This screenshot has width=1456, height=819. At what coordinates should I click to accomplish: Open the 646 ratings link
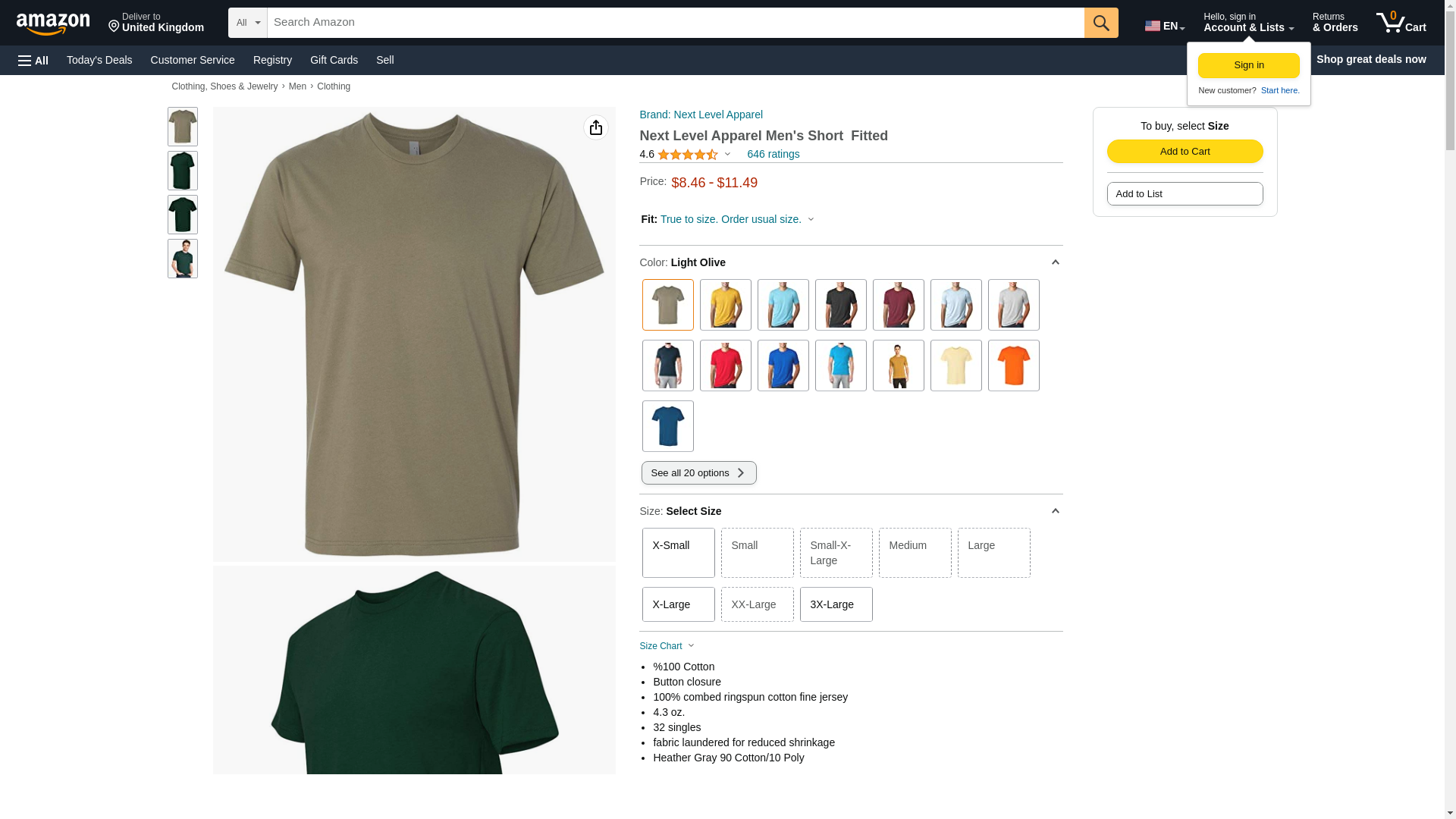(773, 154)
